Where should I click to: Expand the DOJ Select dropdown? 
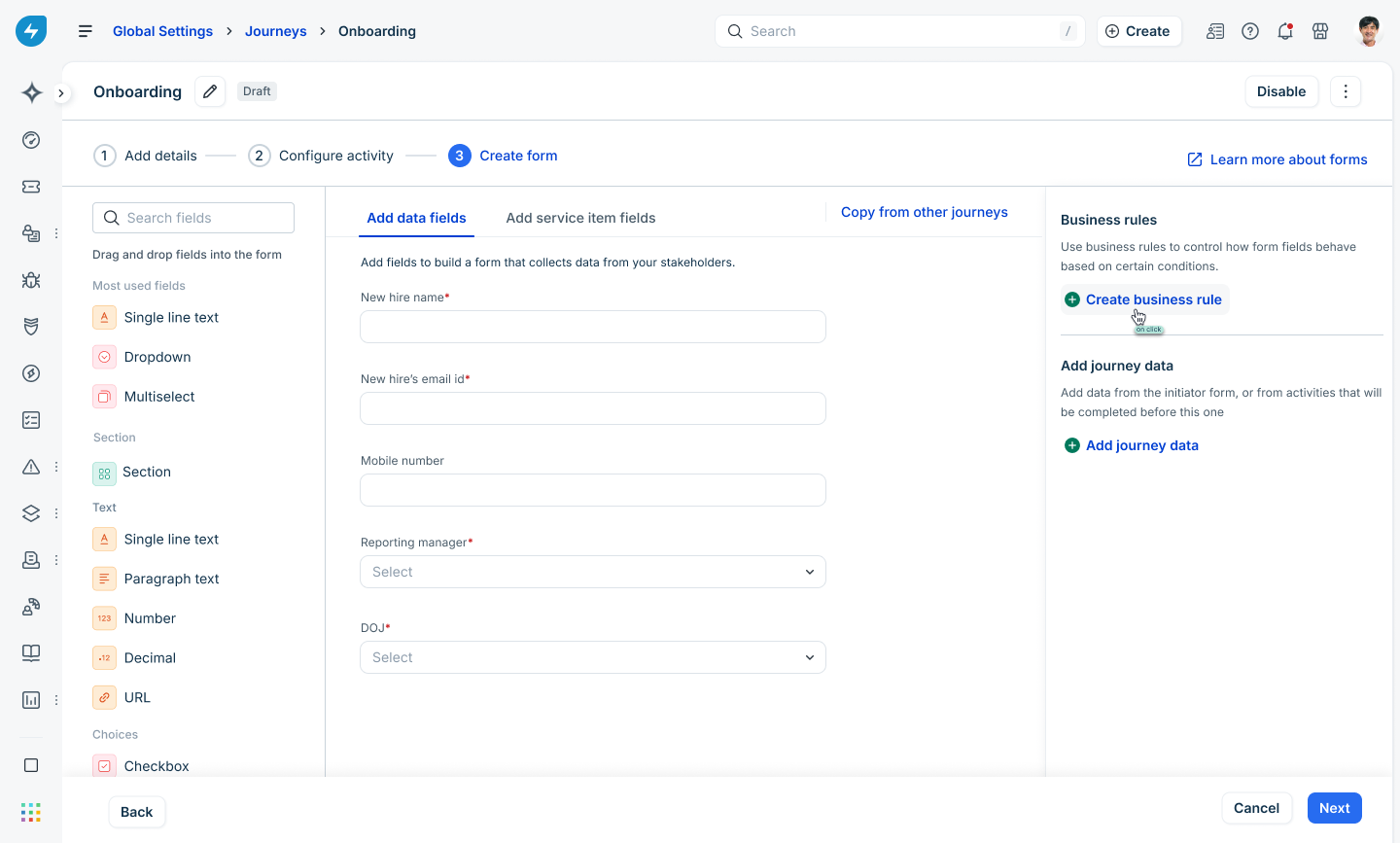point(593,657)
